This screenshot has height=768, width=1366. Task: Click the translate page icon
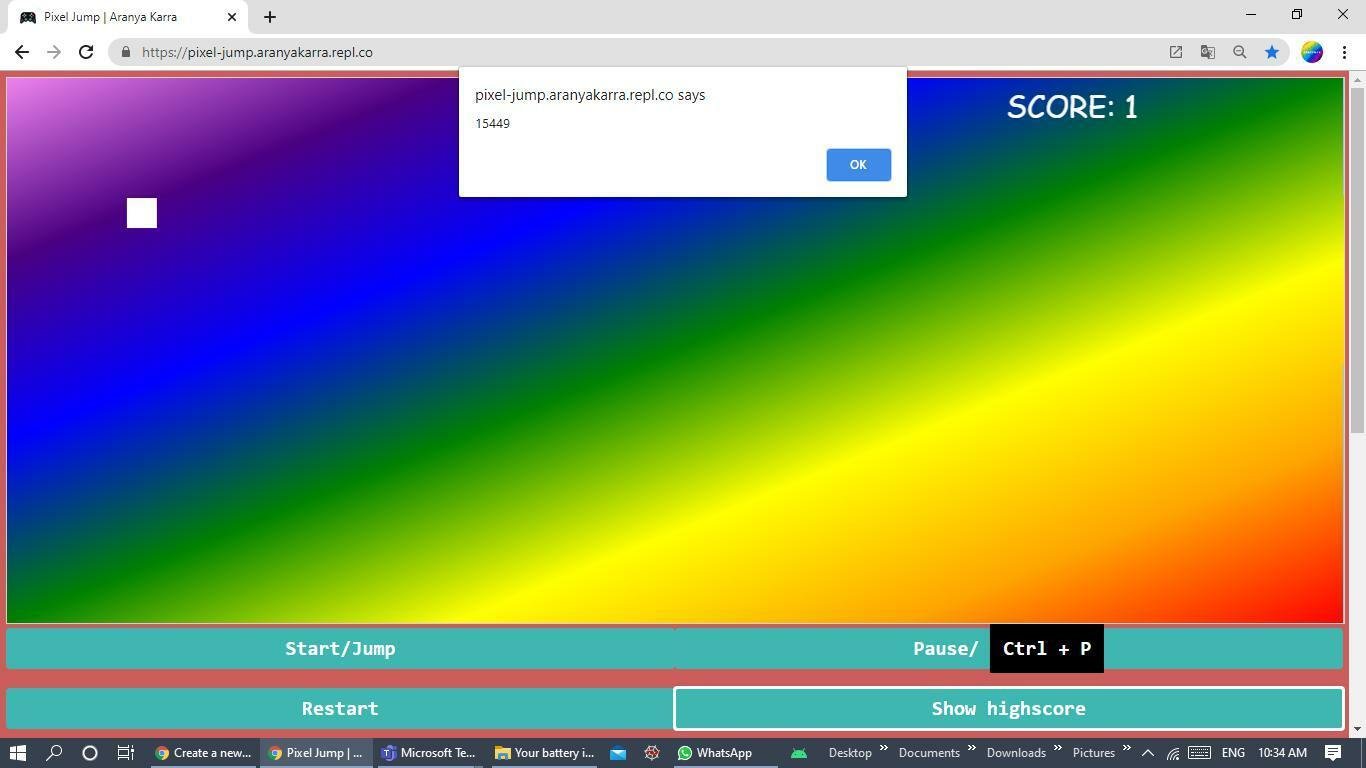1207,52
